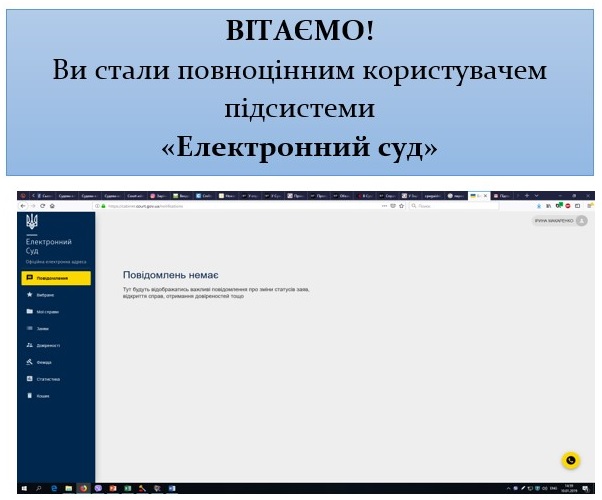Image resolution: width=602 pixels, height=500 pixels.
Task: Select the Заяви list icon
Action: pyautogui.click(x=30, y=328)
